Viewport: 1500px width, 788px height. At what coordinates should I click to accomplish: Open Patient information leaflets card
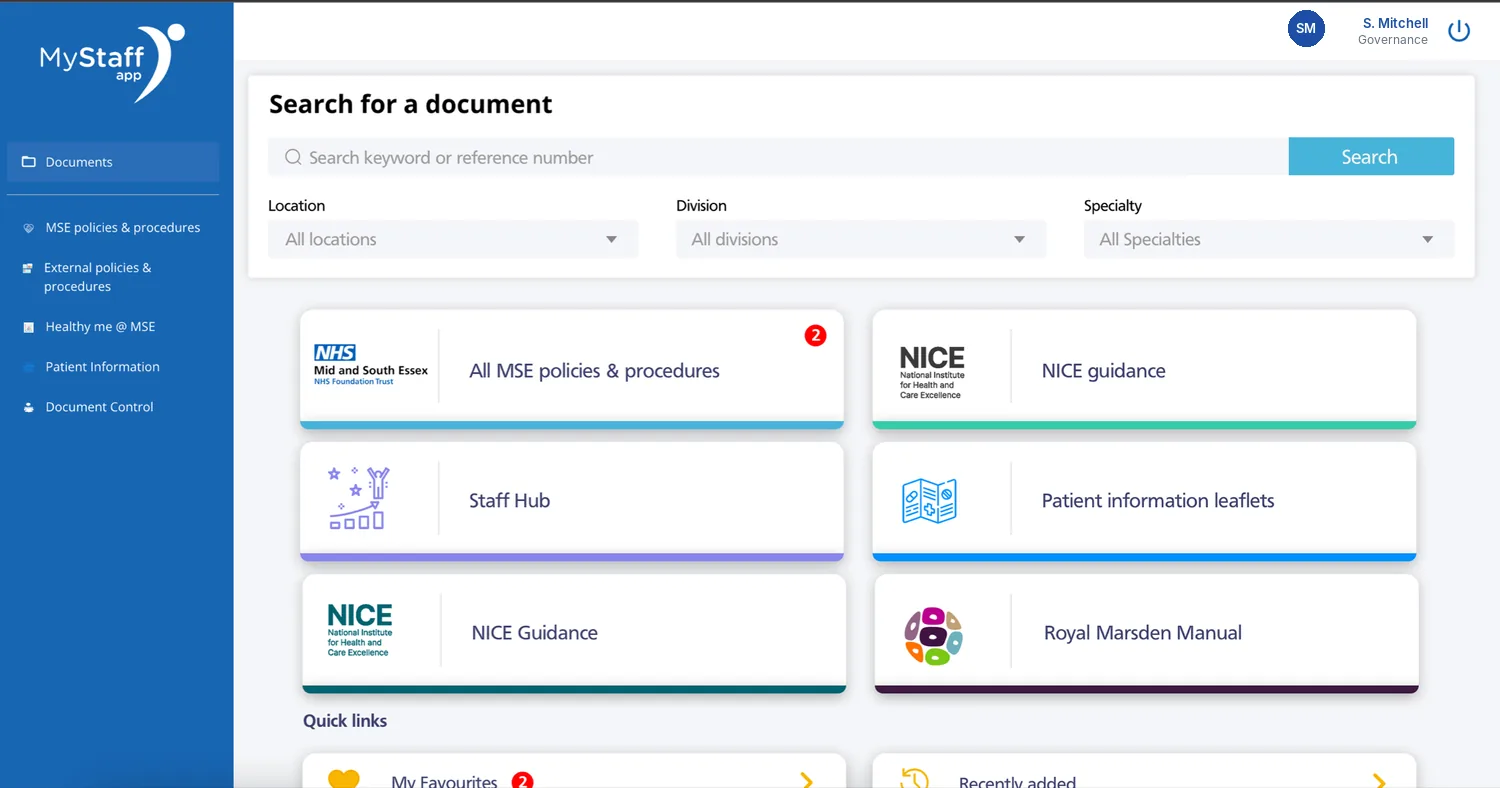tap(1144, 501)
